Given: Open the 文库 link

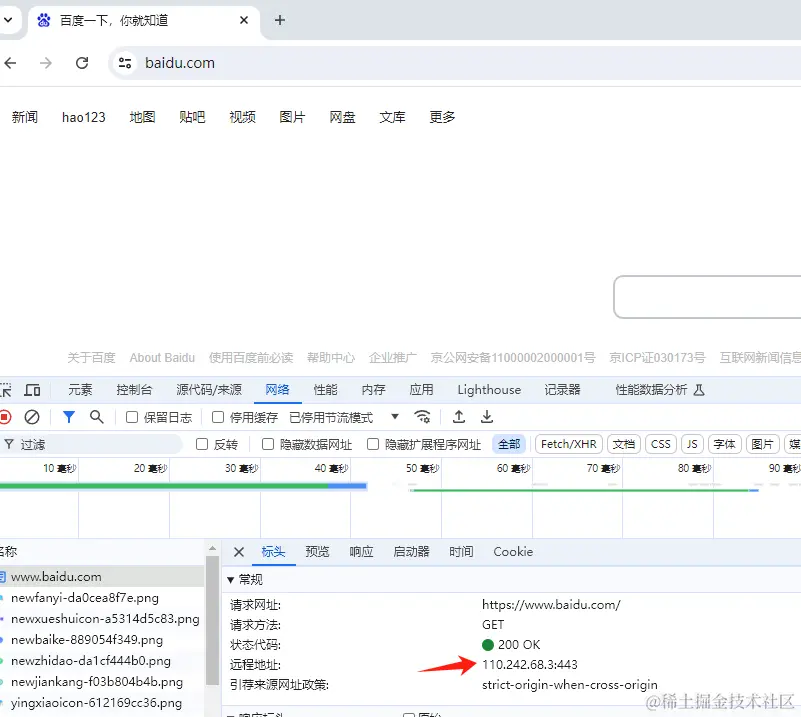Looking at the screenshot, I should 392,117.
